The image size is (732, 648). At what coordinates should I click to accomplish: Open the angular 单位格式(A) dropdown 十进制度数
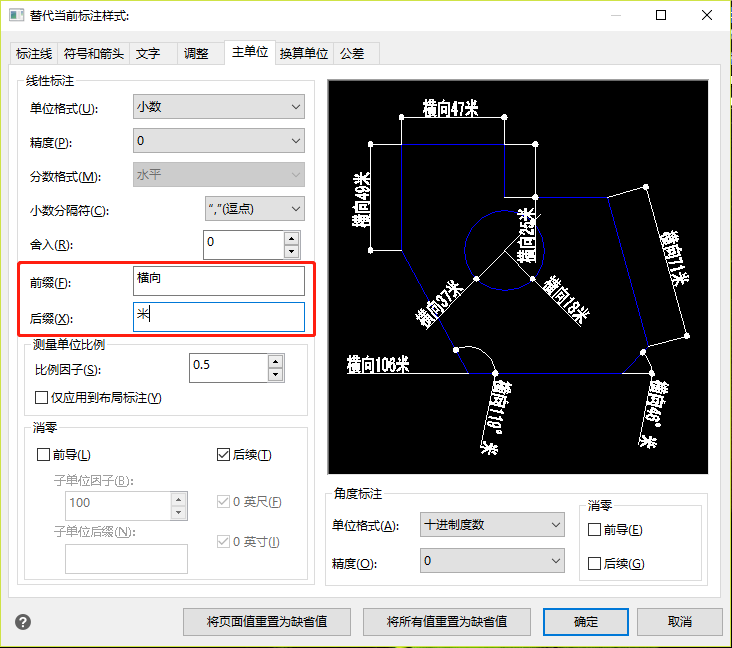tap(492, 525)
